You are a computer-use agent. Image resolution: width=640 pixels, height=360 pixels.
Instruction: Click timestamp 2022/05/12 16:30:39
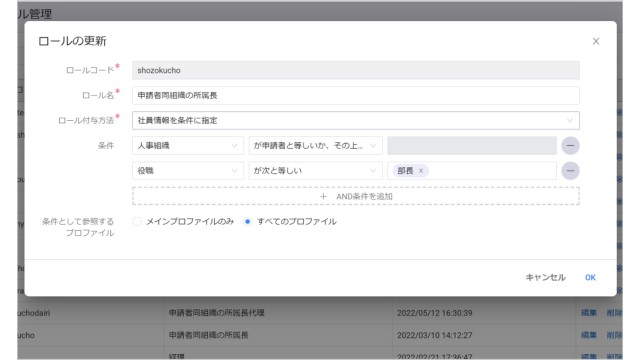click(x=435, y=313)
